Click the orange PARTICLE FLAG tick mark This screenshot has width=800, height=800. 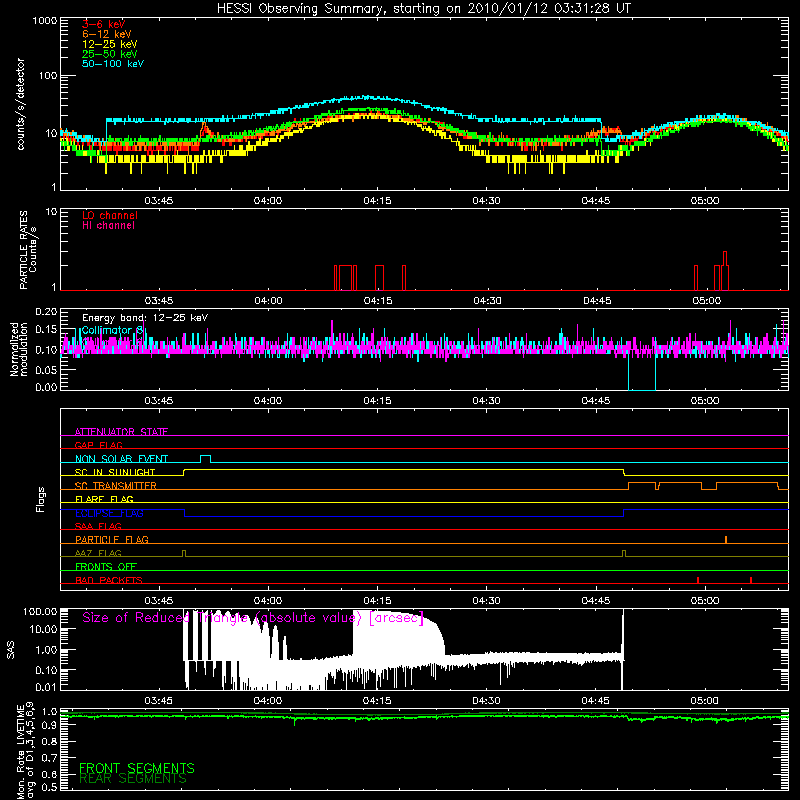726,539
